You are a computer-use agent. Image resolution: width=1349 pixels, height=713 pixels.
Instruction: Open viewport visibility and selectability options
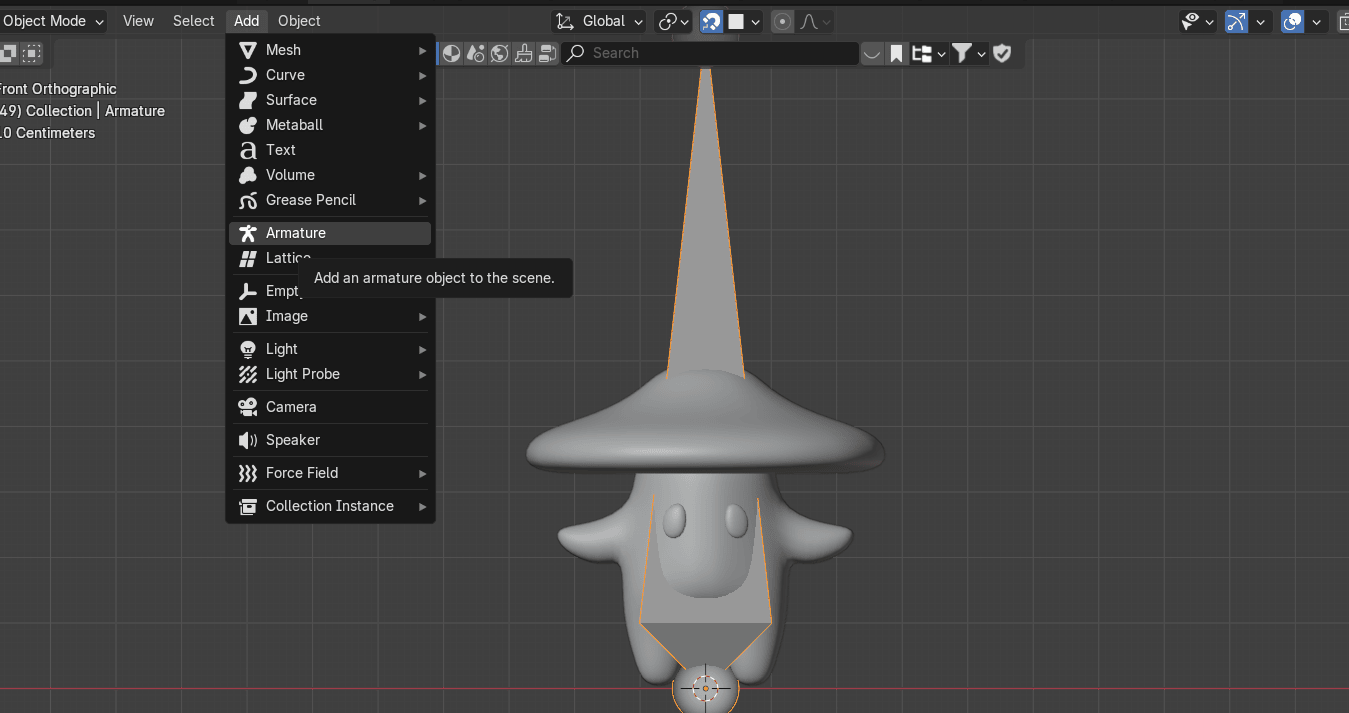(1196, 21)
